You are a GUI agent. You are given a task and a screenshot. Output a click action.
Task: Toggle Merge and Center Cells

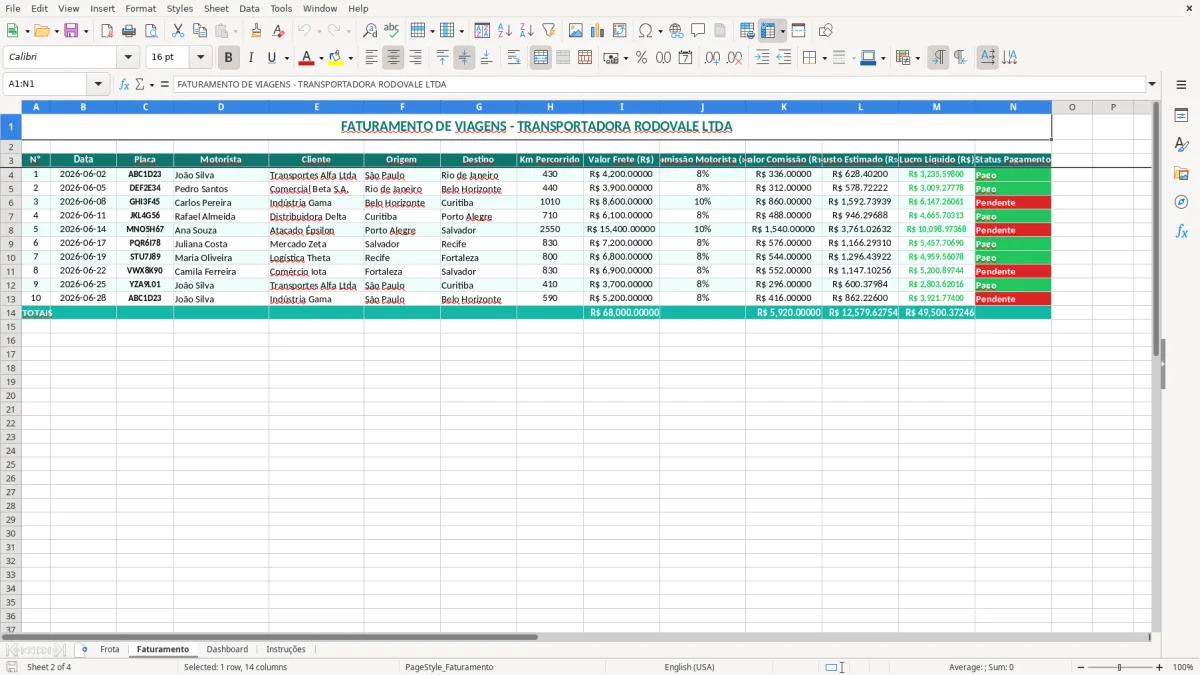(541, 58)
